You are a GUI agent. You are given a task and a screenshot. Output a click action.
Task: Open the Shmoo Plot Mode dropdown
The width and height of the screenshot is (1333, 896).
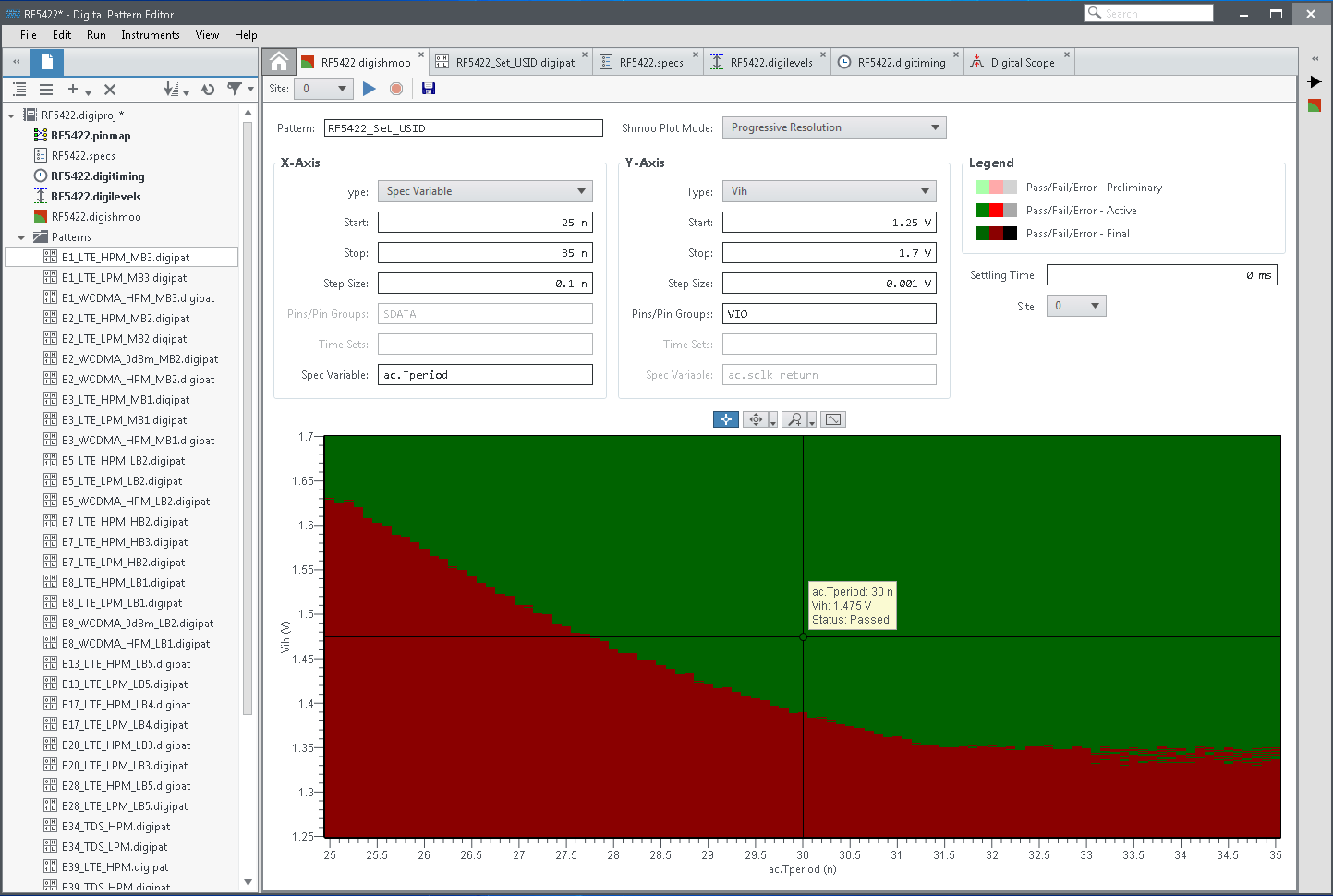(x=833, y=127)
